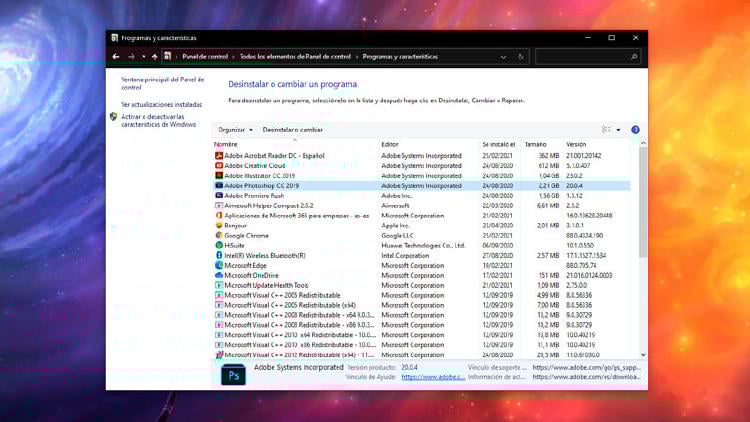This screenshot has width=750, height=422.
Task: Expand the view options dropdown arrow
Action: tap(618, 130)
